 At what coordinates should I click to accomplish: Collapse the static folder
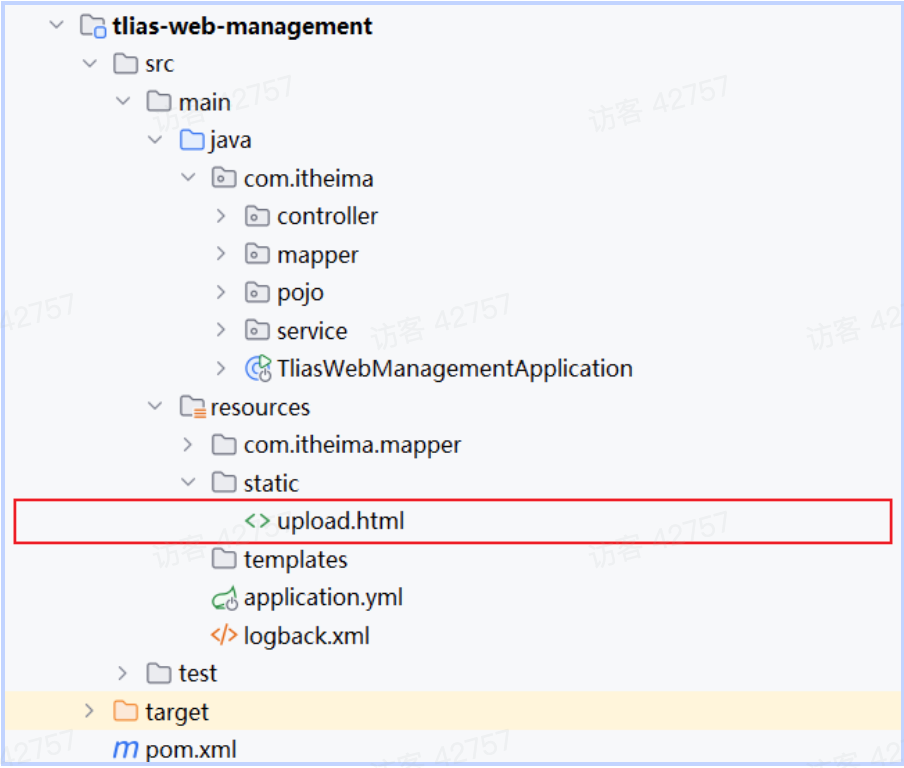pos(188,483)
